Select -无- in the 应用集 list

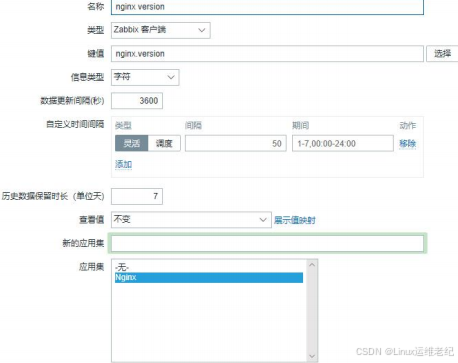coord(209,267)
